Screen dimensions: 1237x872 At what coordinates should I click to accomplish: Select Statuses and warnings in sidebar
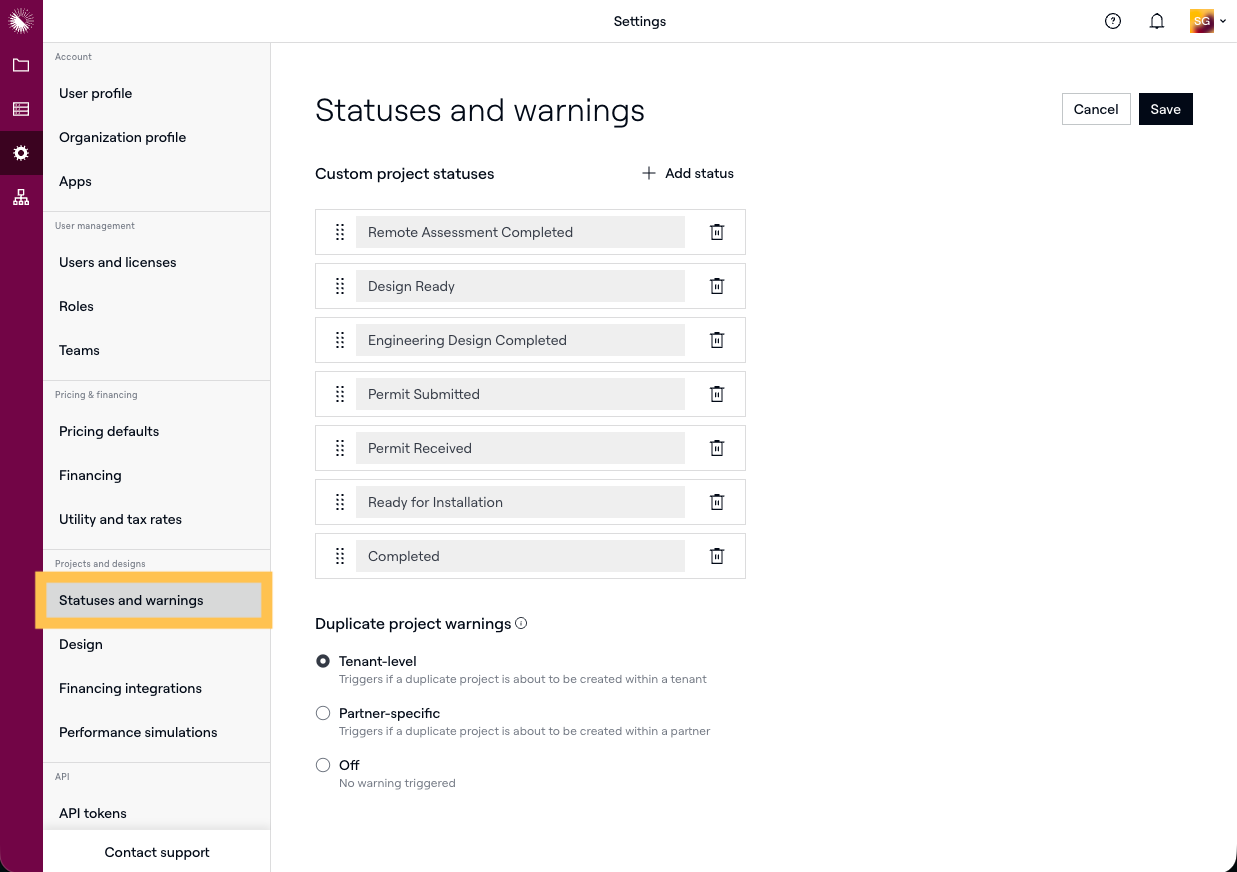[154, 600]
